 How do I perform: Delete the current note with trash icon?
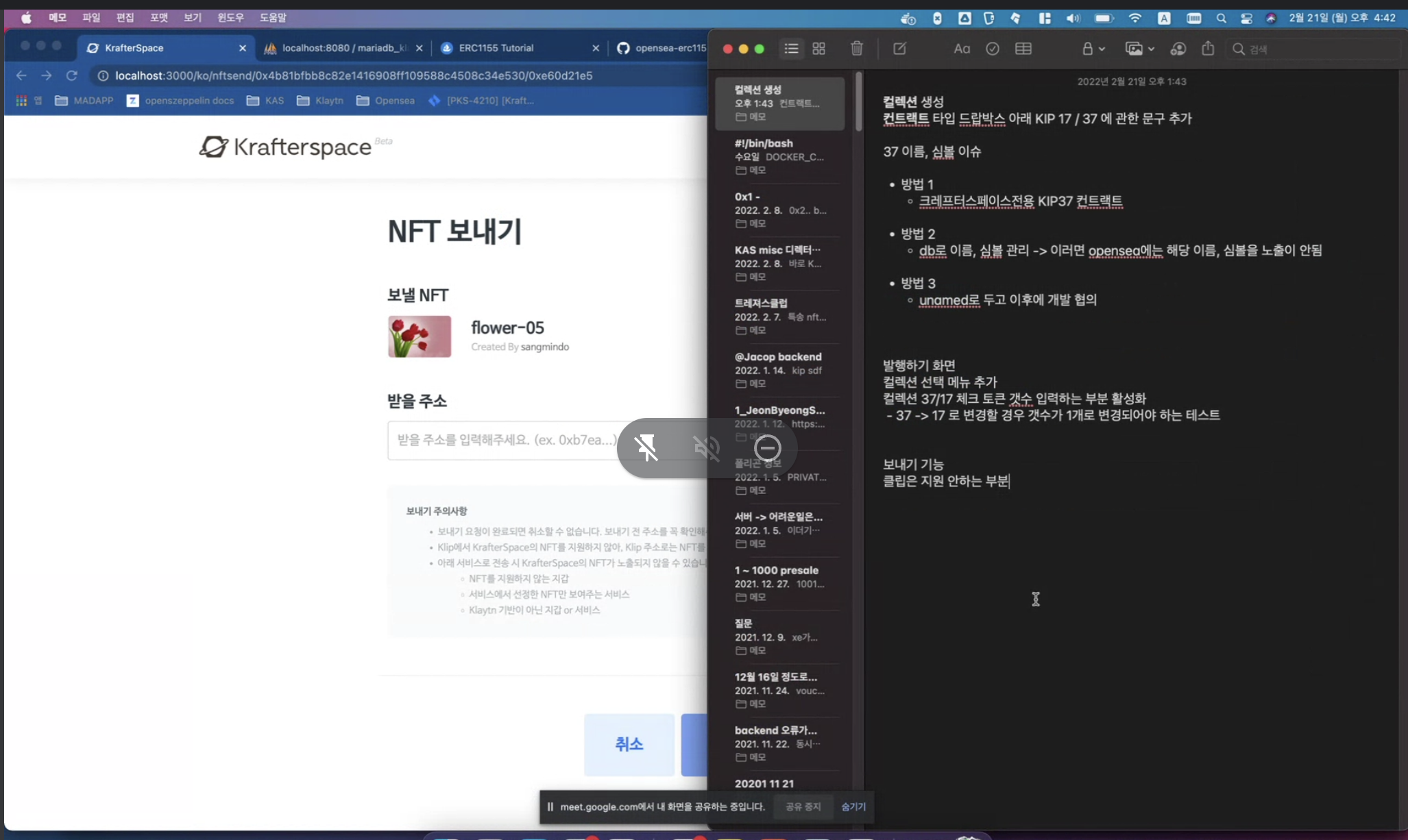pyautogui.click(x=856, y=49)
